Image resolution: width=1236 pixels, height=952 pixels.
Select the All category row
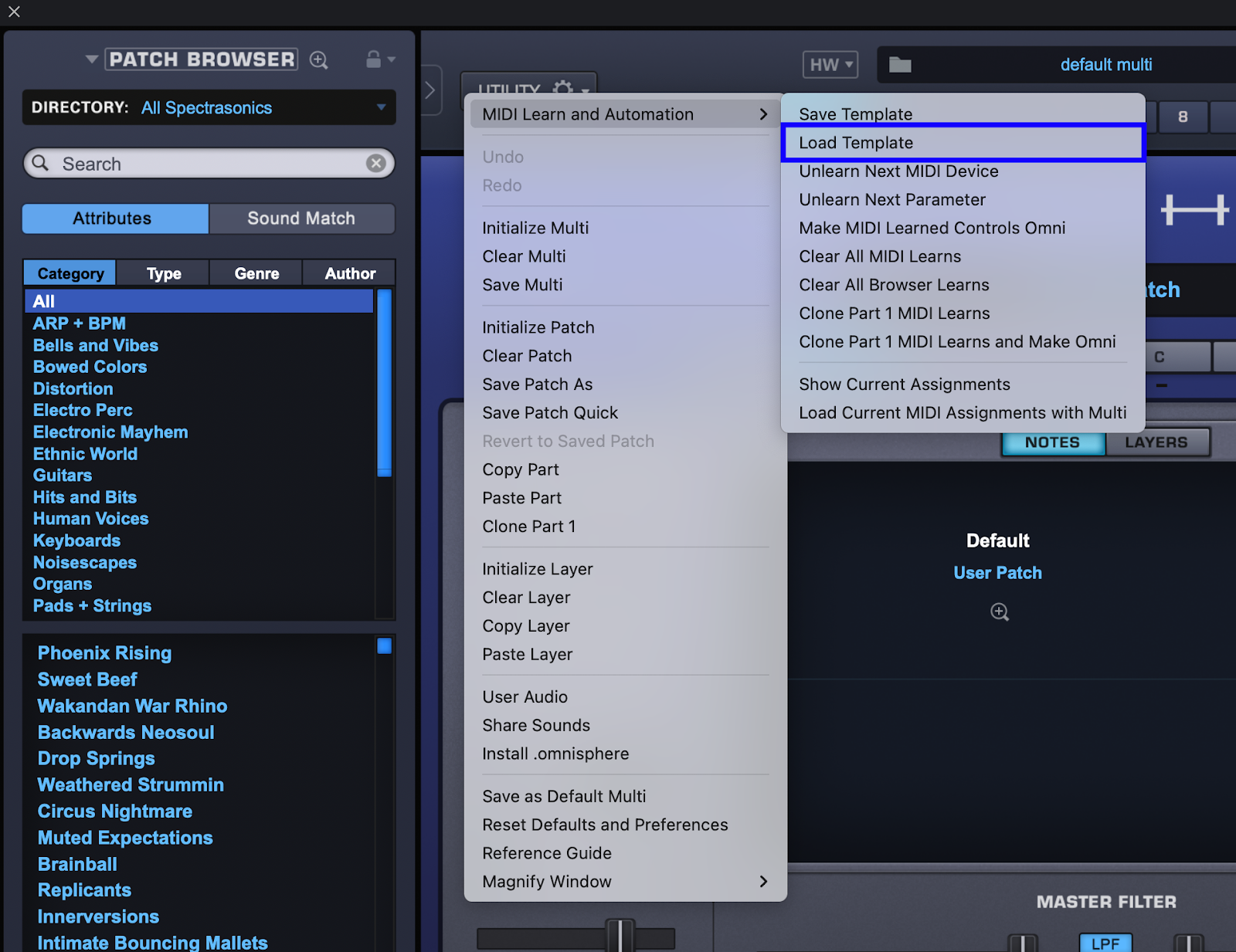point(199,301)
